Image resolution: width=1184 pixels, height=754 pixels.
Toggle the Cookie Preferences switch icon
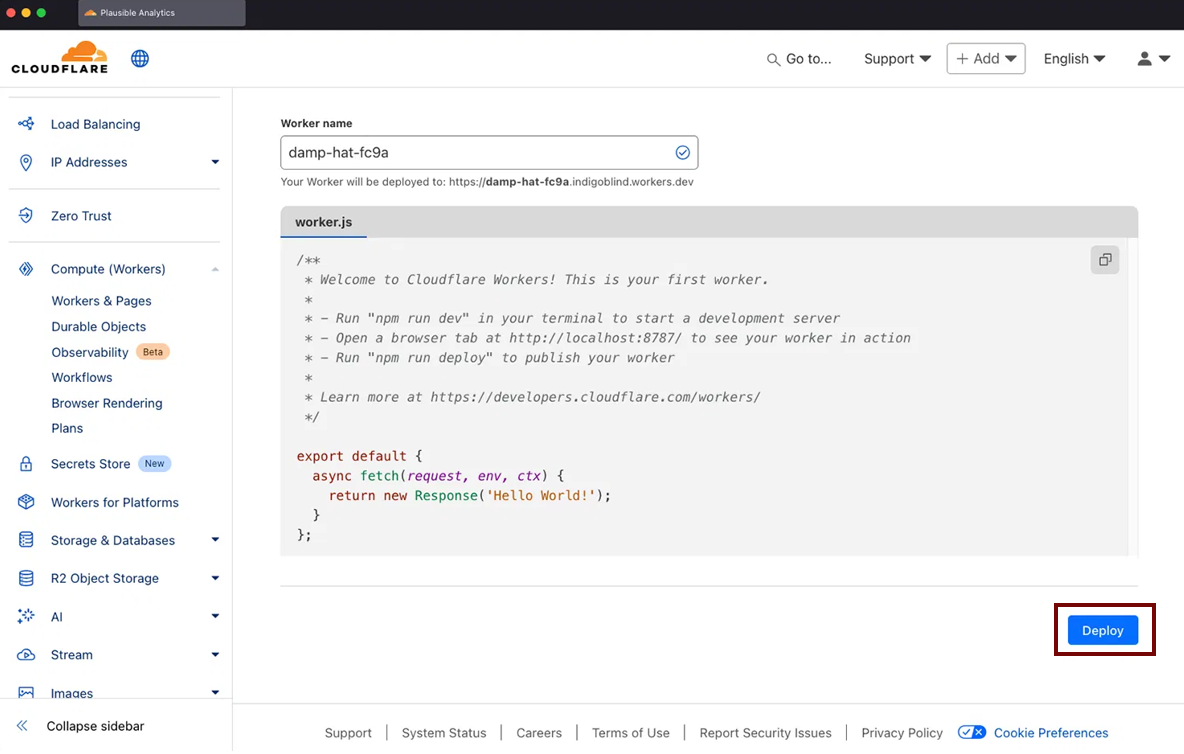[971, 733]
